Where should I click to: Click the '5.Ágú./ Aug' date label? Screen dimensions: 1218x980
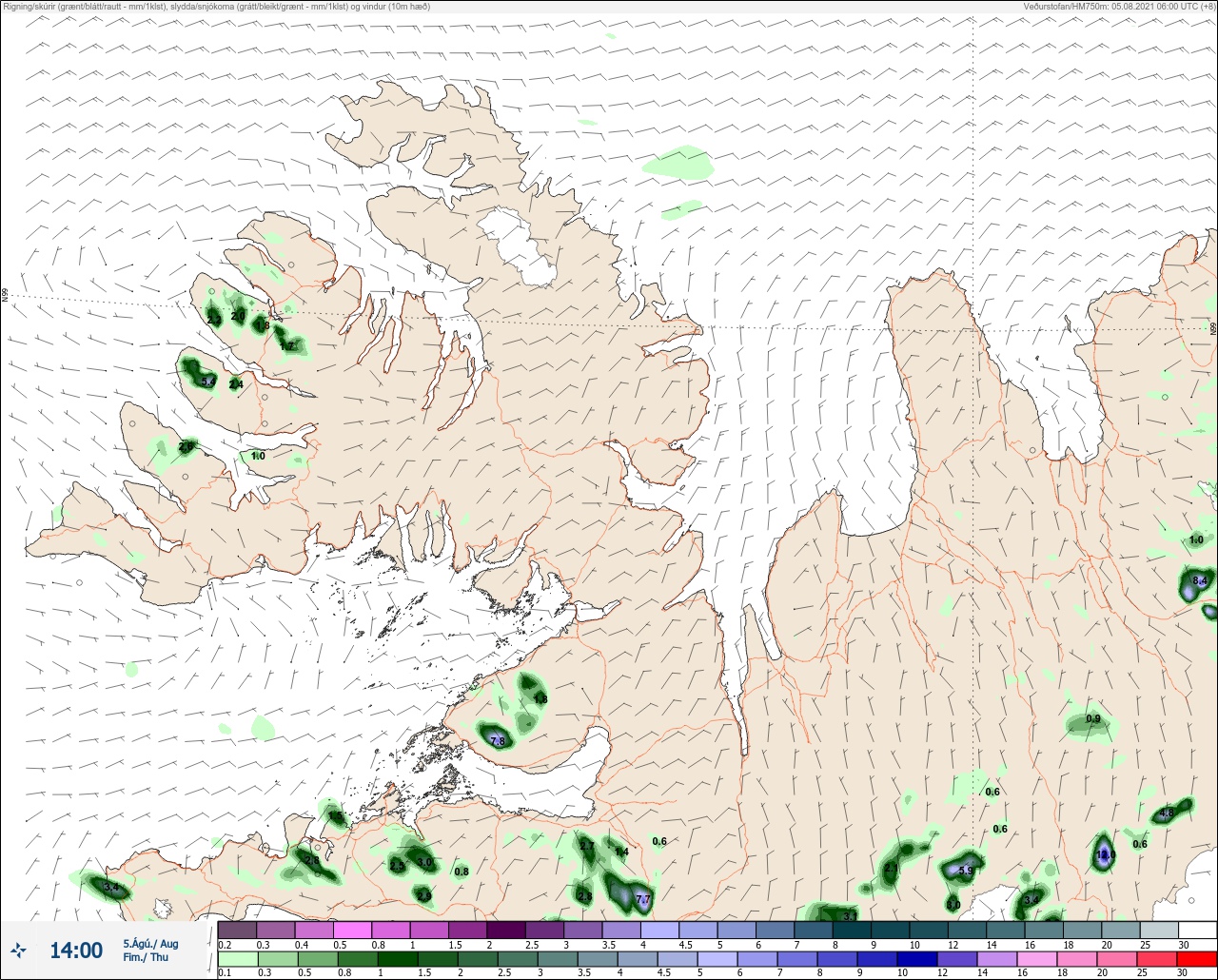click(x=150, y=944)
